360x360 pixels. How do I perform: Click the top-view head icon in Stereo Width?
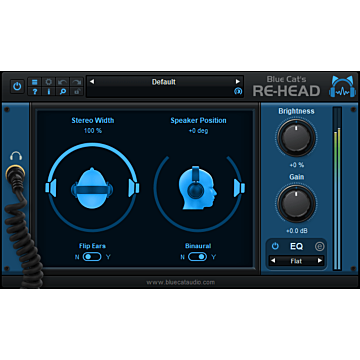click(92, 188)
